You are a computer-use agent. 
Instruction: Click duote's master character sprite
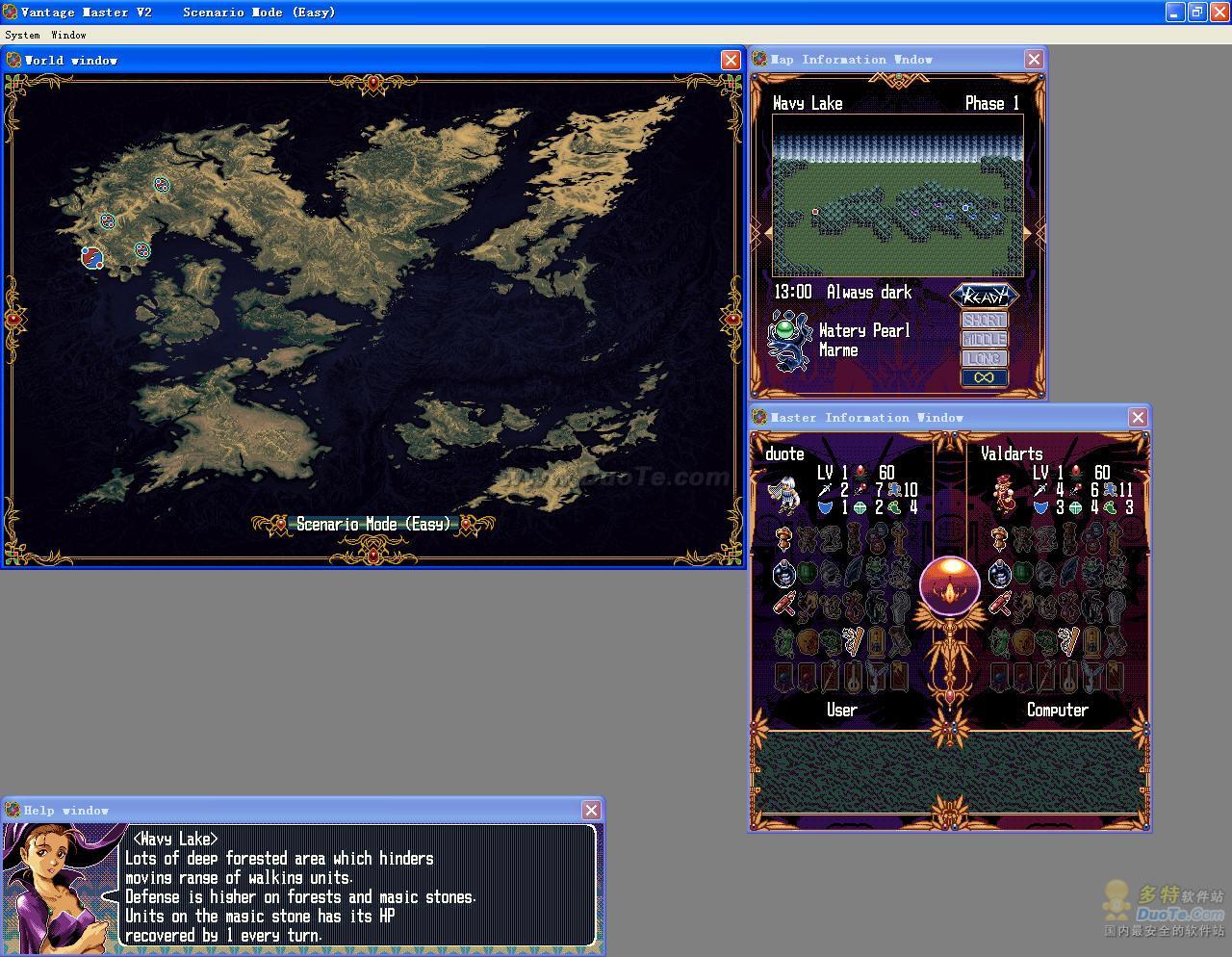point(784,496)
